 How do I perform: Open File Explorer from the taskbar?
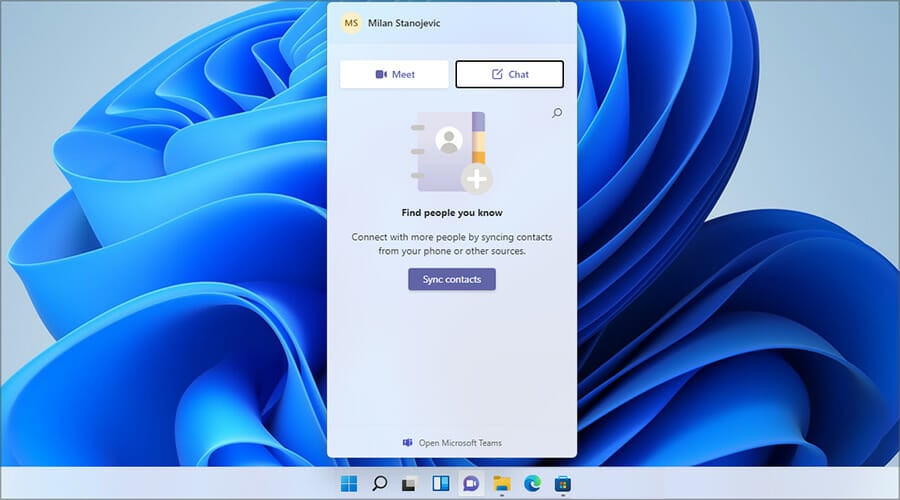[x=502, y=484]
